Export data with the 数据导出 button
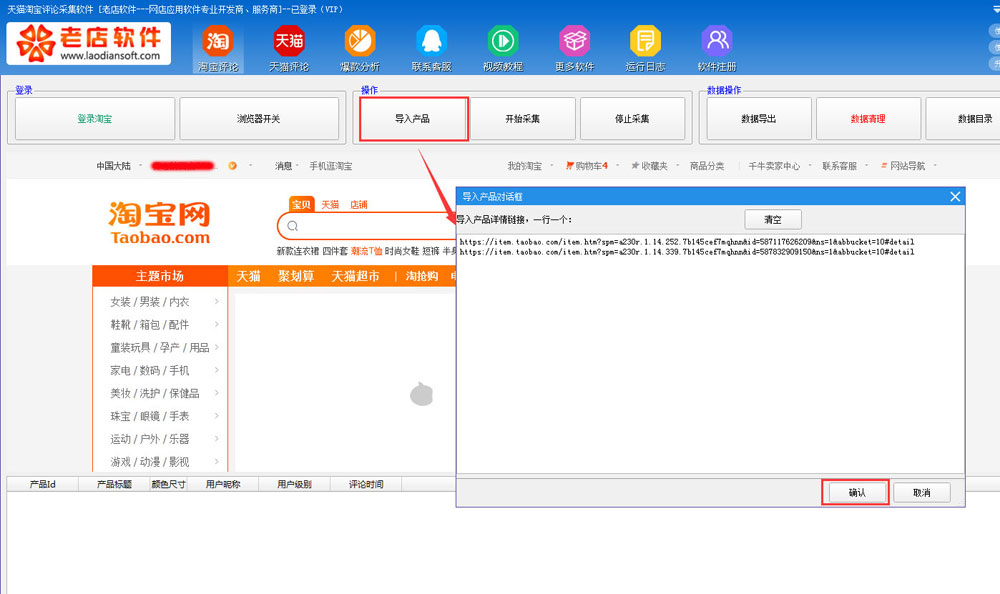 coord(759,119)
